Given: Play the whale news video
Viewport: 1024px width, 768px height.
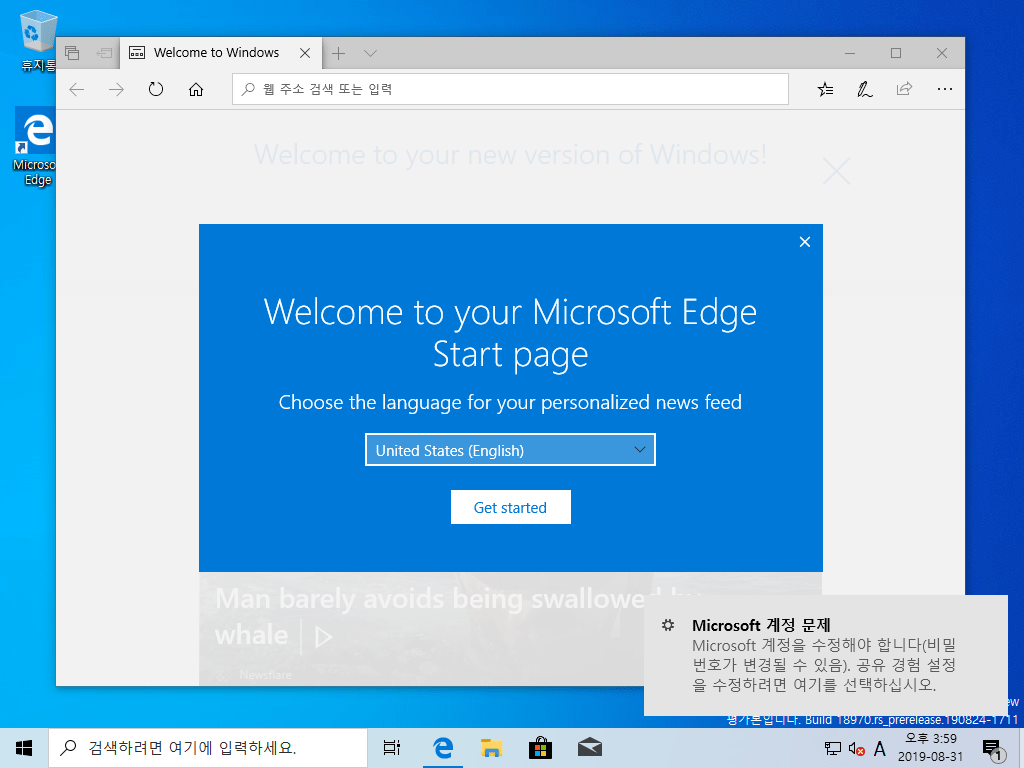Looking at the screenshot, I should coord(323,637).
